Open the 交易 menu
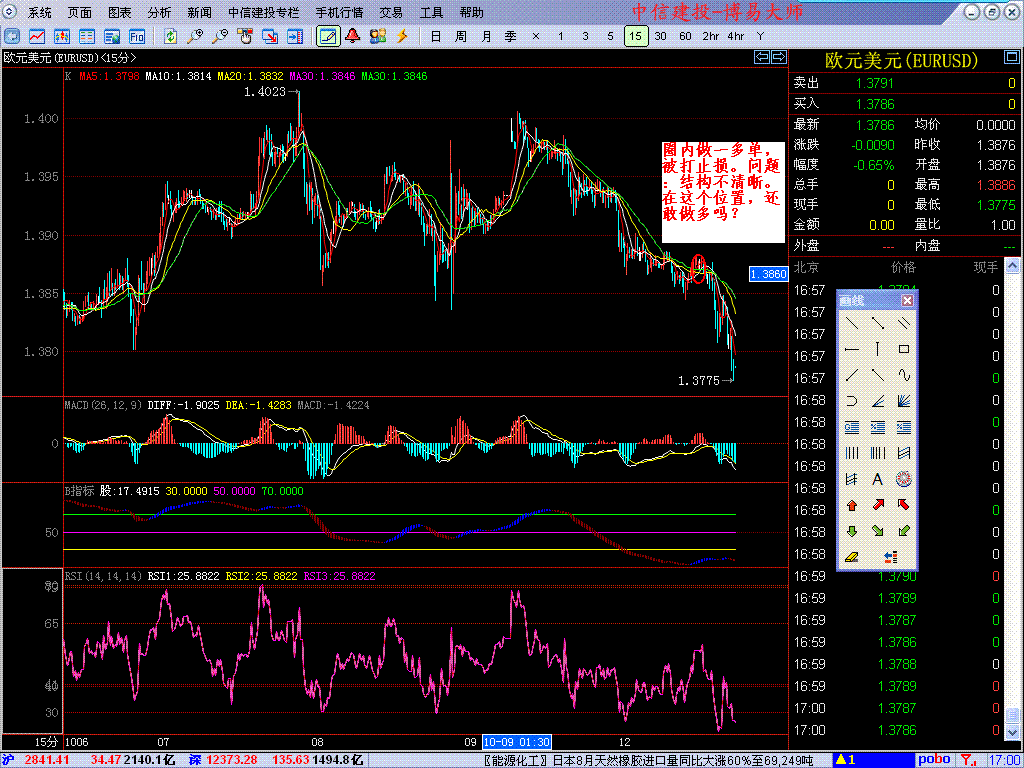The image size is (1024, 768). pos(391,12)
